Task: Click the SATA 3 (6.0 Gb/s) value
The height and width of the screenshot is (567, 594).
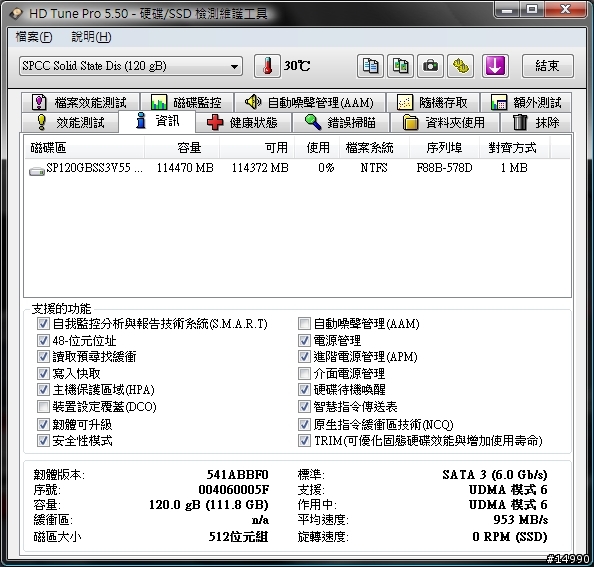Action: 495,475
